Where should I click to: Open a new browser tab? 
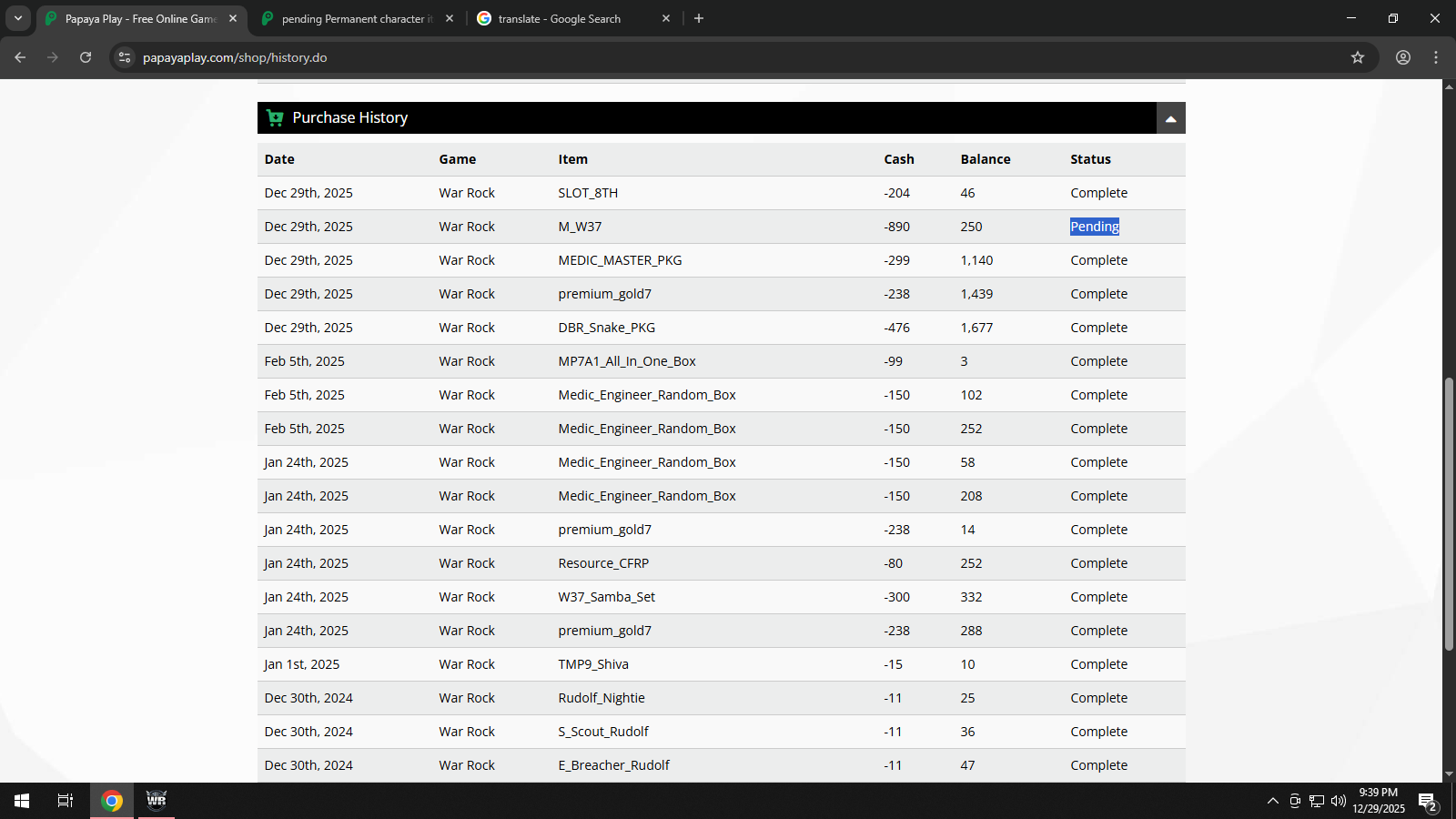699,18
